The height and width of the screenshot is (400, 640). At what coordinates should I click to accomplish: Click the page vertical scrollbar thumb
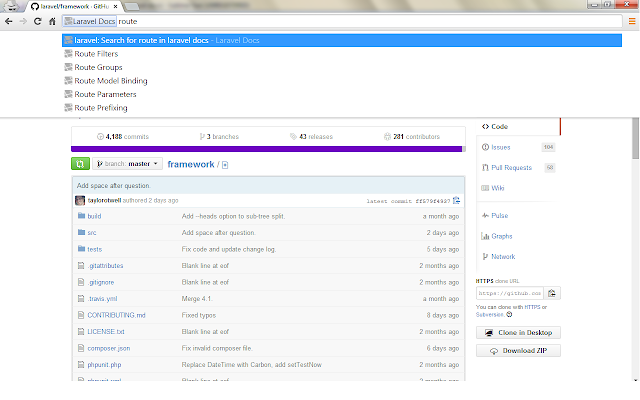pyautogui.click(x=636, y=139)
